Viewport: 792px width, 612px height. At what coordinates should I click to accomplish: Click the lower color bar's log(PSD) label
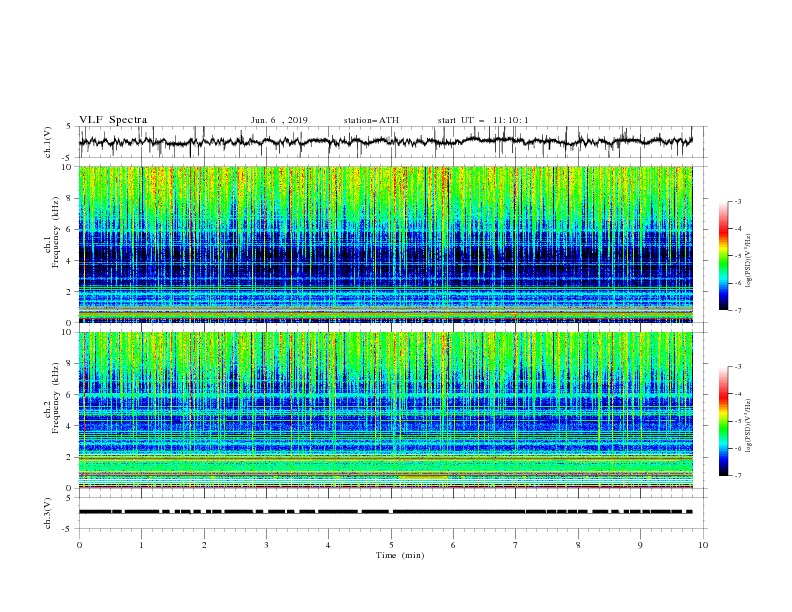(x=749, y=425)
